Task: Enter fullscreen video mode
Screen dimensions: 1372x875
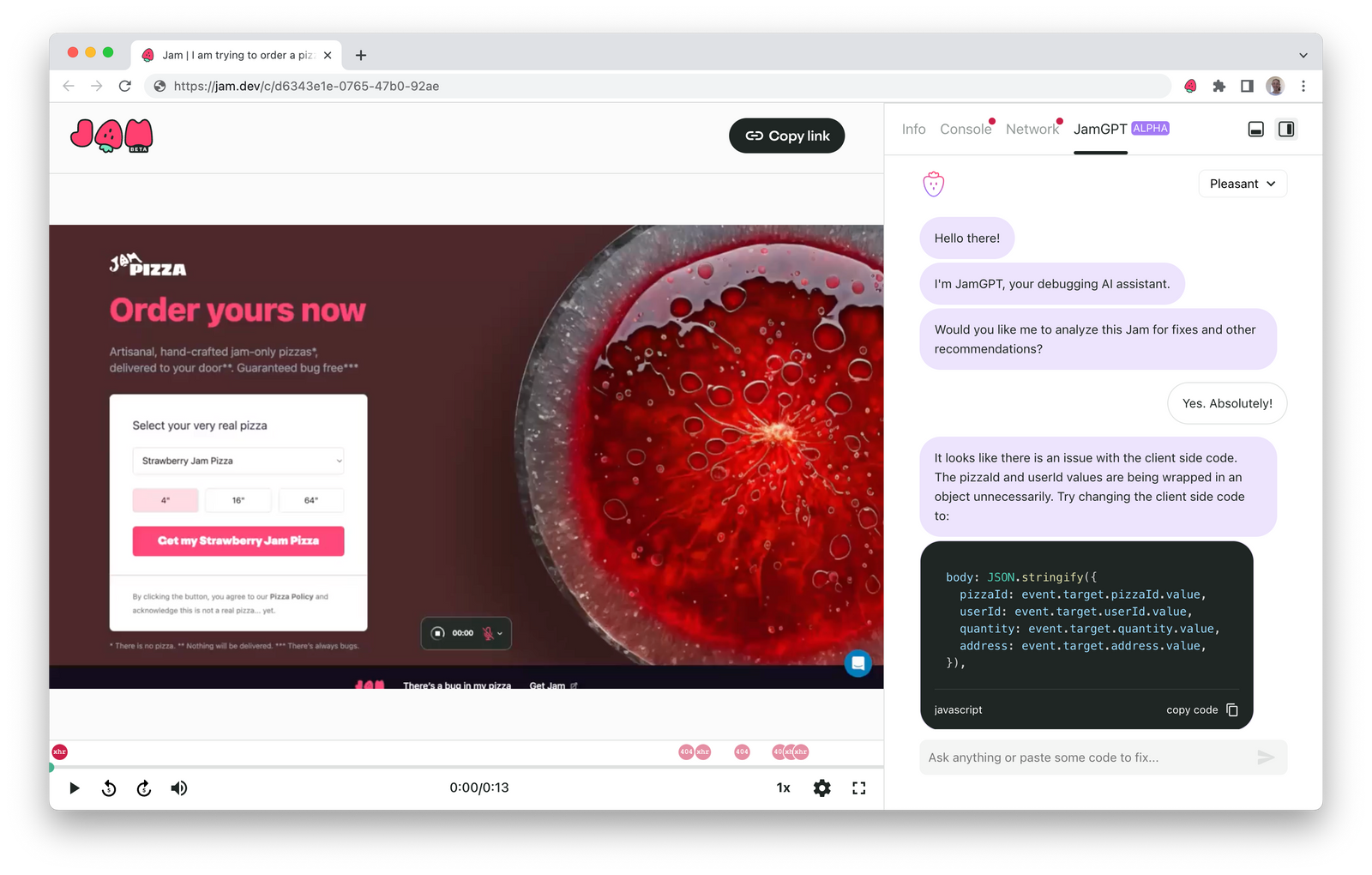Action: tap(858, 788)
